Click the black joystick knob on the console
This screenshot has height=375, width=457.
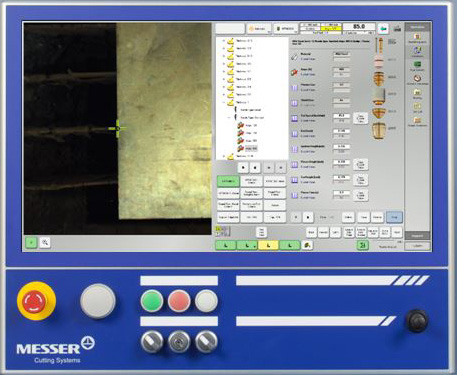417,320
